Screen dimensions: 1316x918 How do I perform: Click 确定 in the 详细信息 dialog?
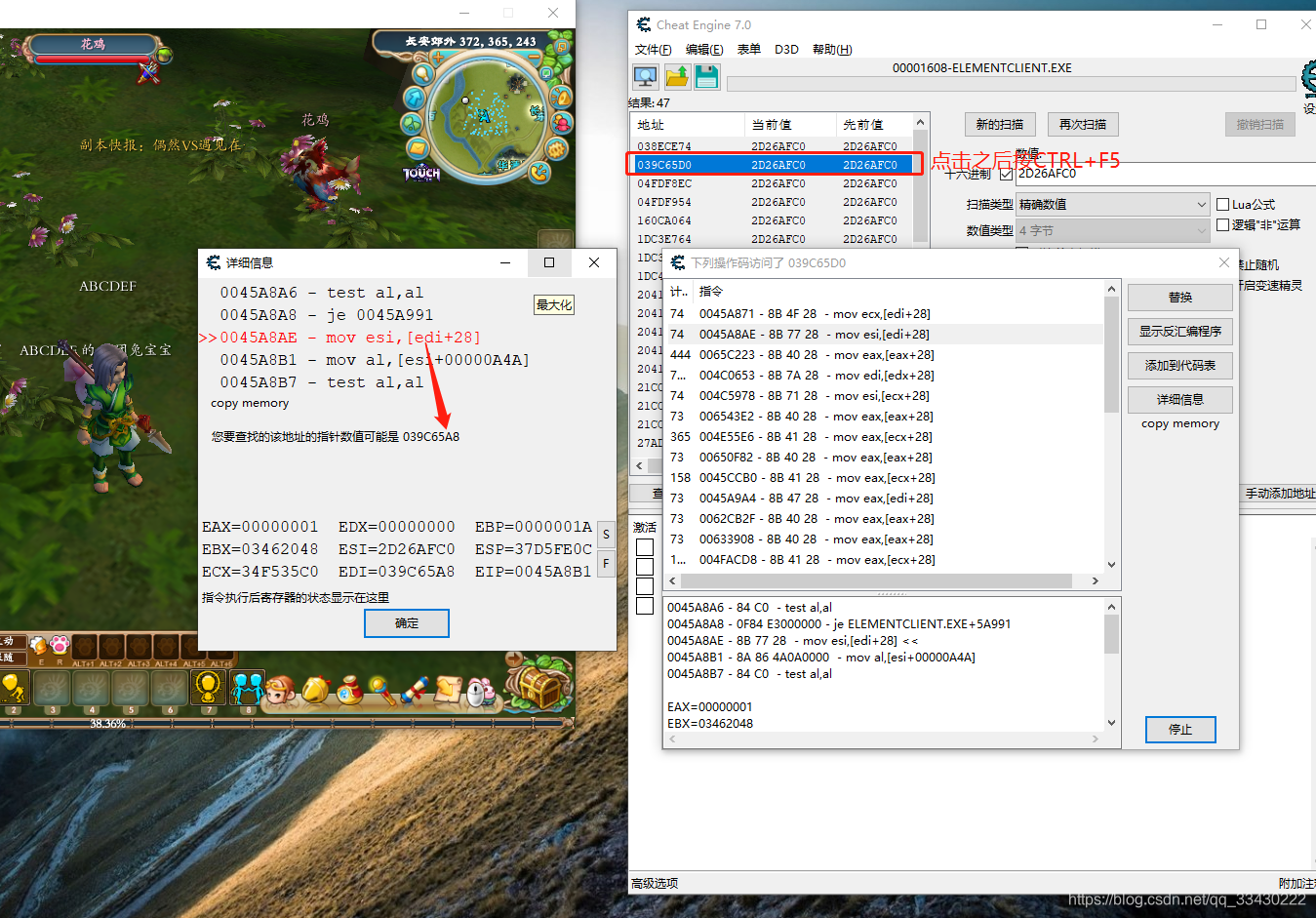pyautogui.click(x=407, y=623)
